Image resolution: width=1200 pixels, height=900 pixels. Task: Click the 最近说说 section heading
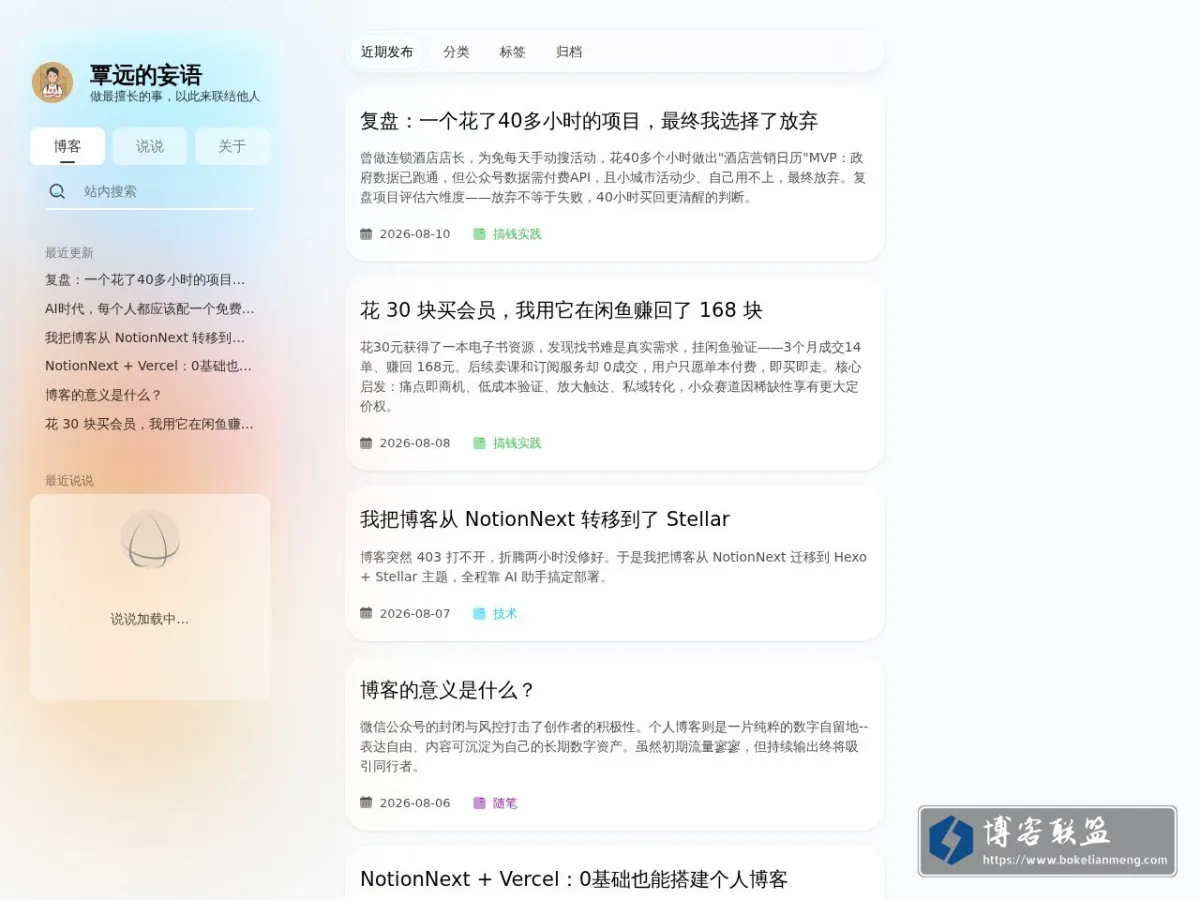(69, 481)
